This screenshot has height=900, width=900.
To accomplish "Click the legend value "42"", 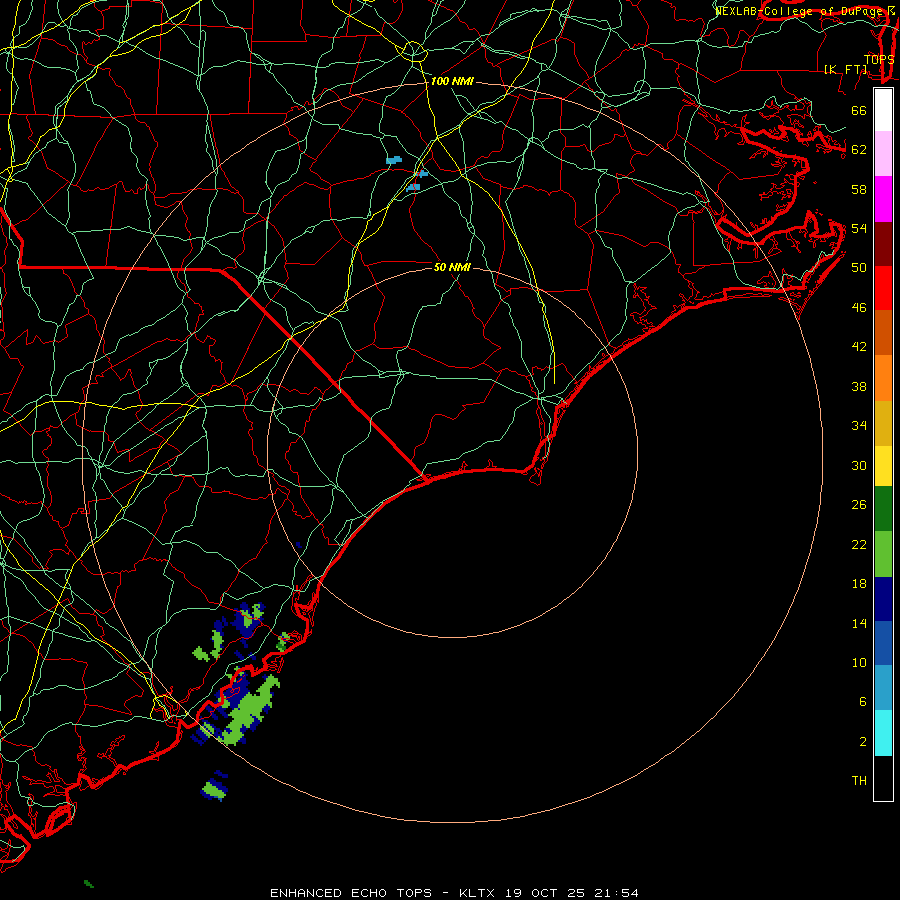I will click(859, 347).
